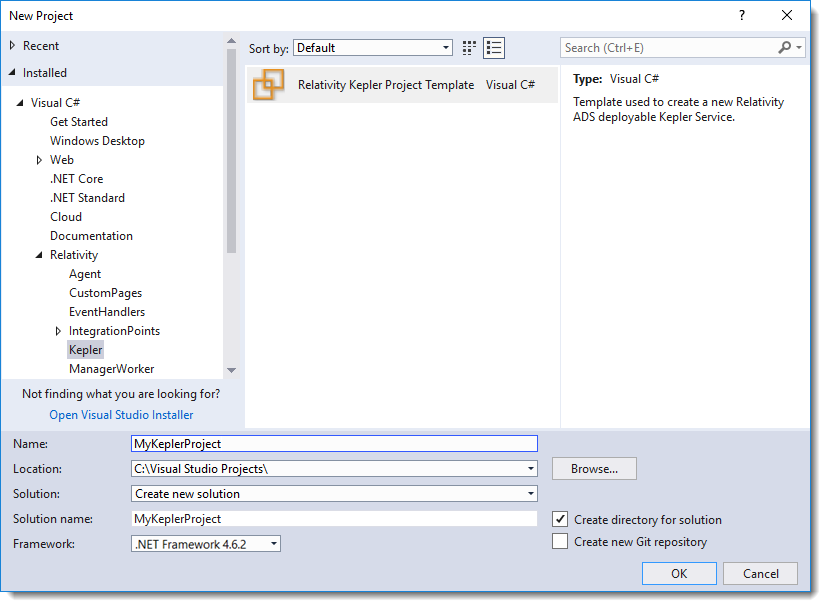Click the Relativity Kepler Project Template name
The height and width of the screenshot is (607, 826).
(386, 85)
